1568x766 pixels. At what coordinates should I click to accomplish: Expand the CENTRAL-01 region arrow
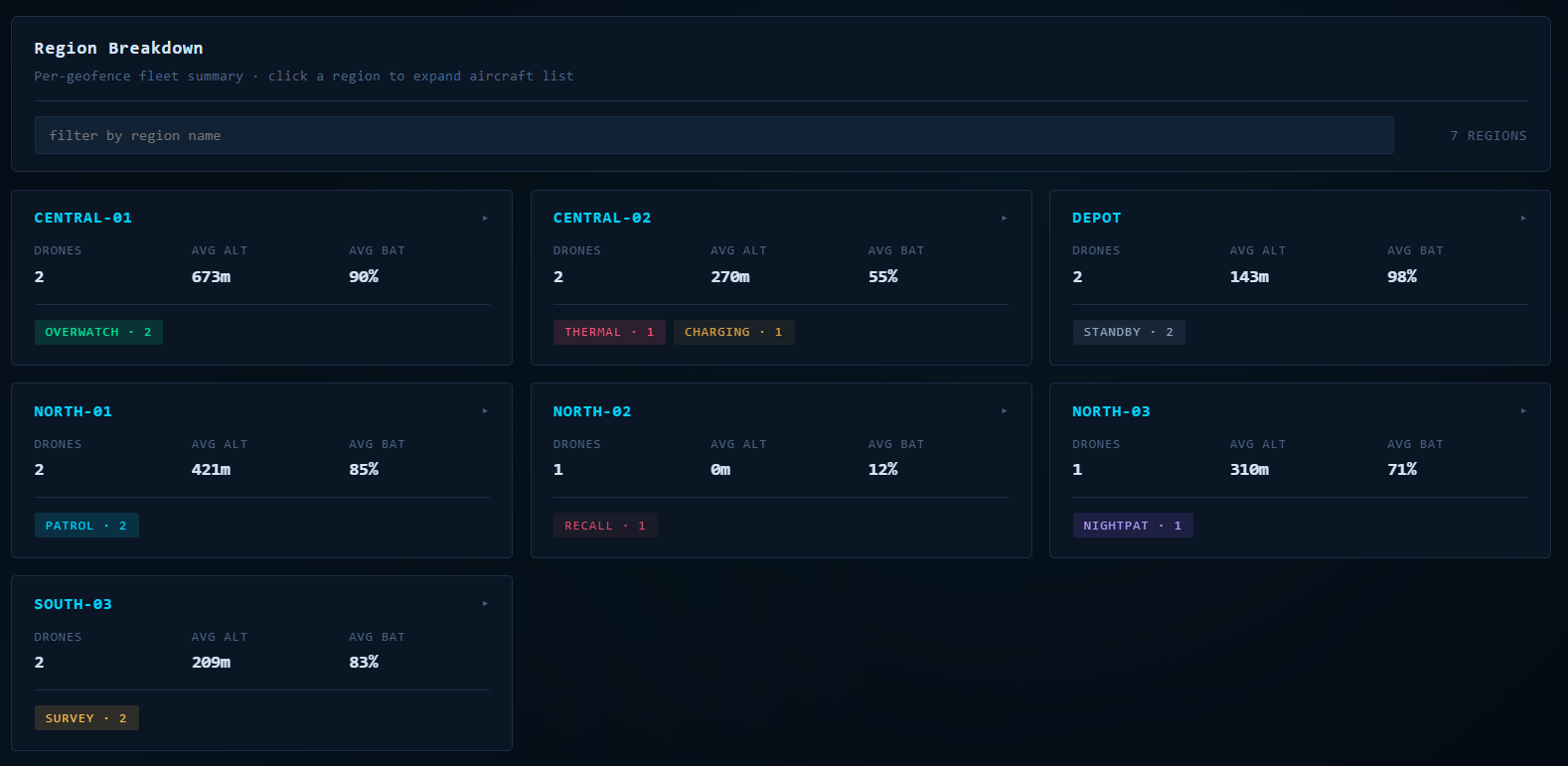coord(485,218)
